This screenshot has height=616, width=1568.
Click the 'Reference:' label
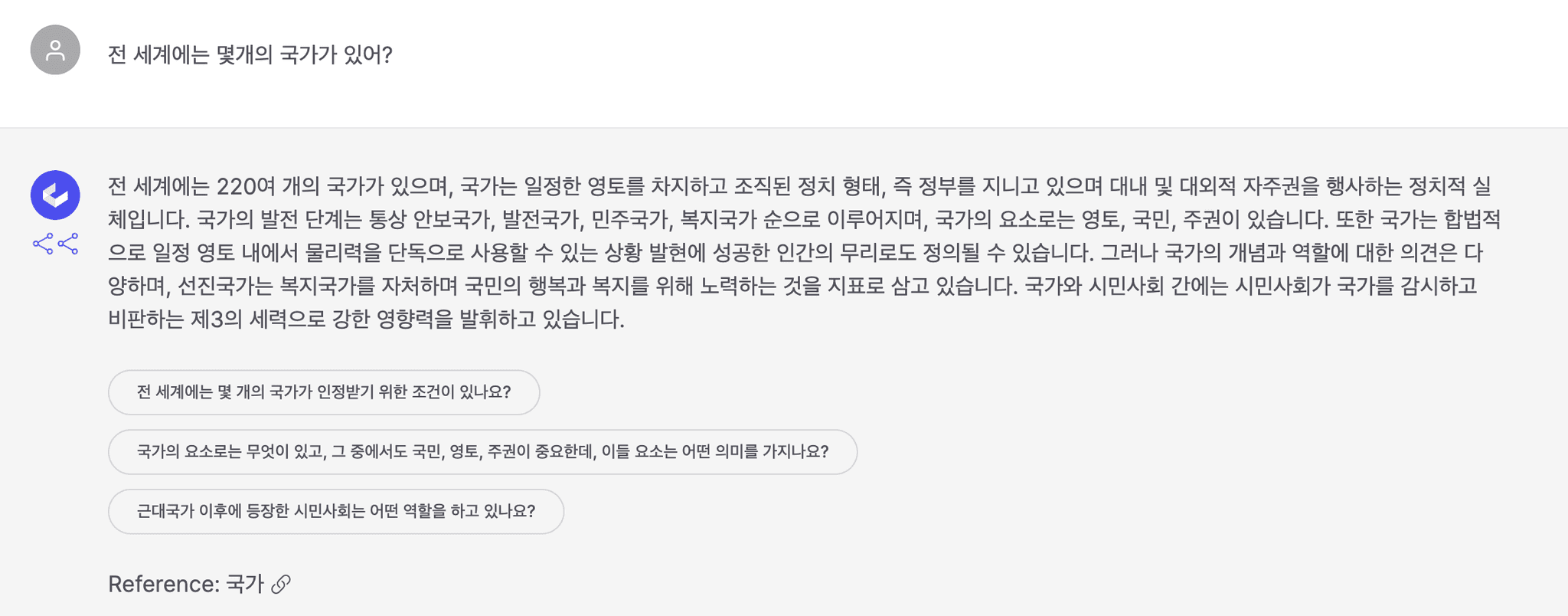click(x=164, y=585)
